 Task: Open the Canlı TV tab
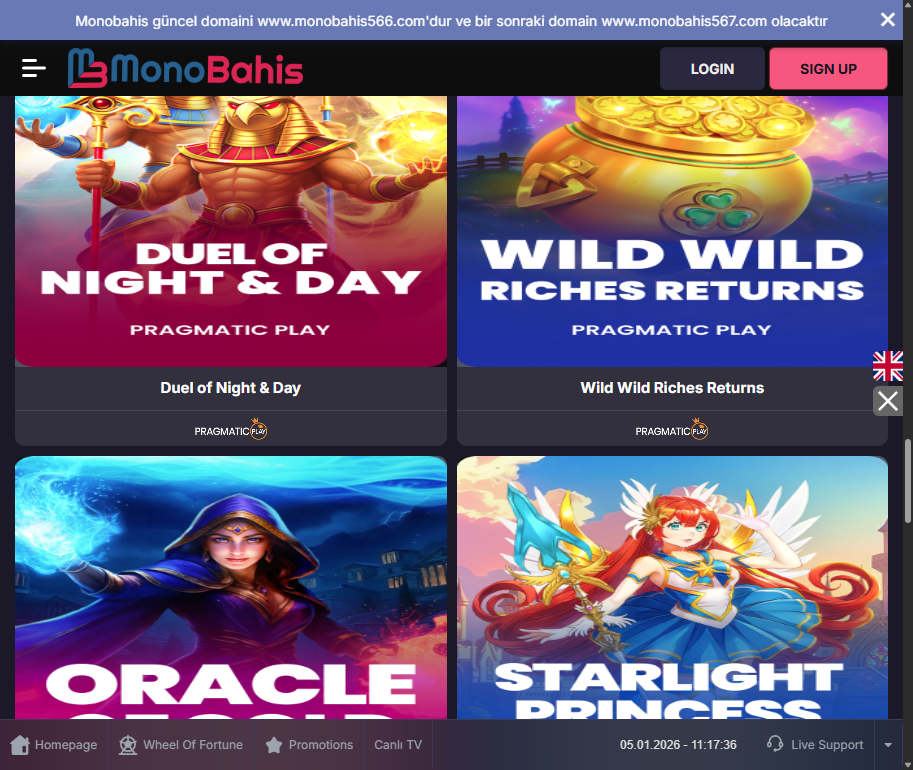tap(398, 744)
